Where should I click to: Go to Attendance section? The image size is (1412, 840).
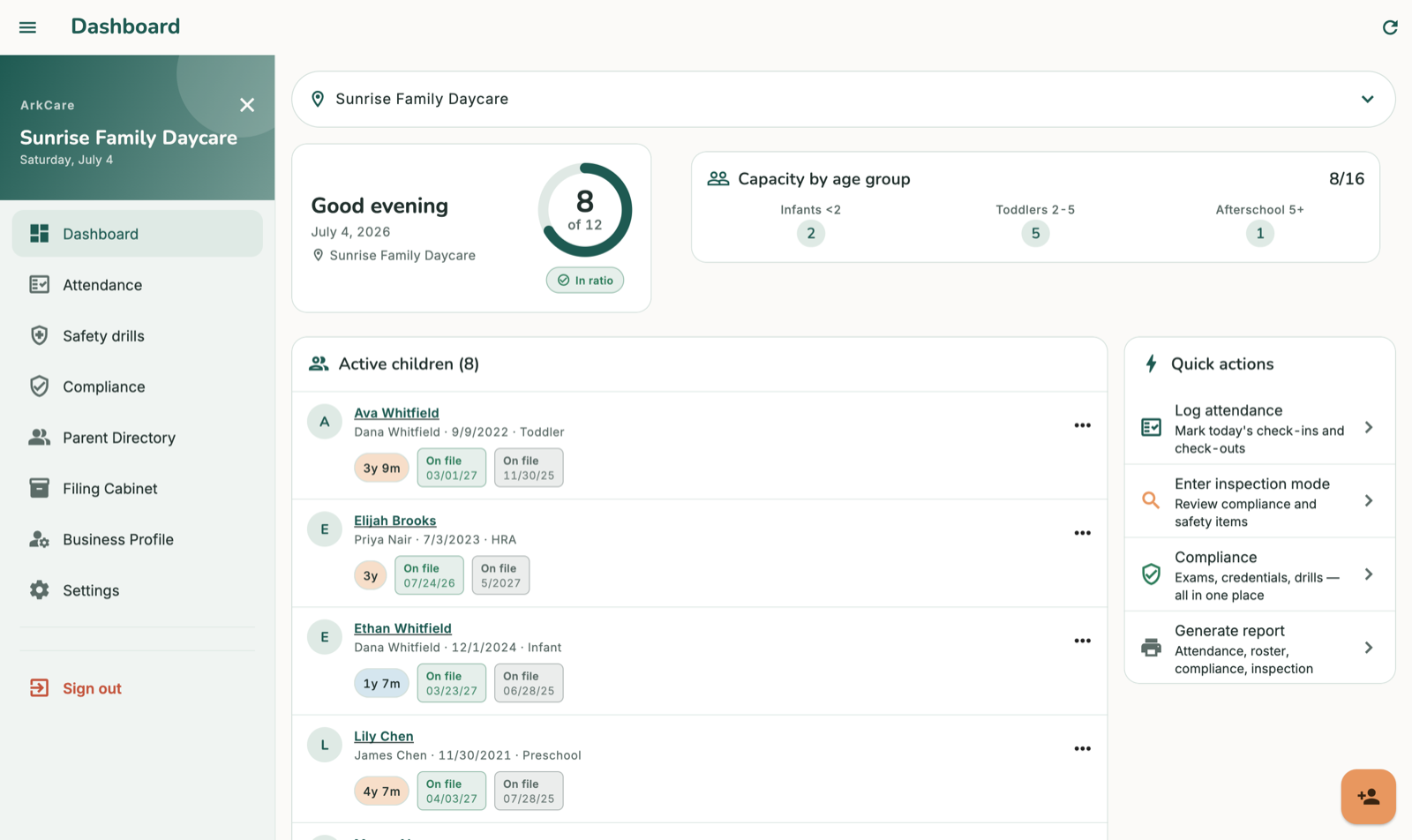point(138,284)
